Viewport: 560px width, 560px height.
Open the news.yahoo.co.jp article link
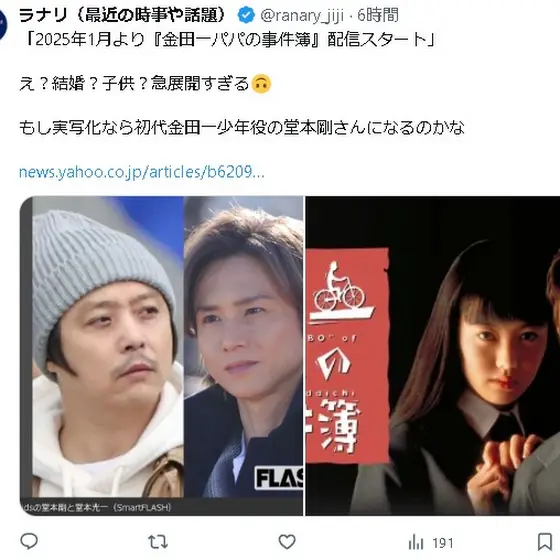[142, 172]
